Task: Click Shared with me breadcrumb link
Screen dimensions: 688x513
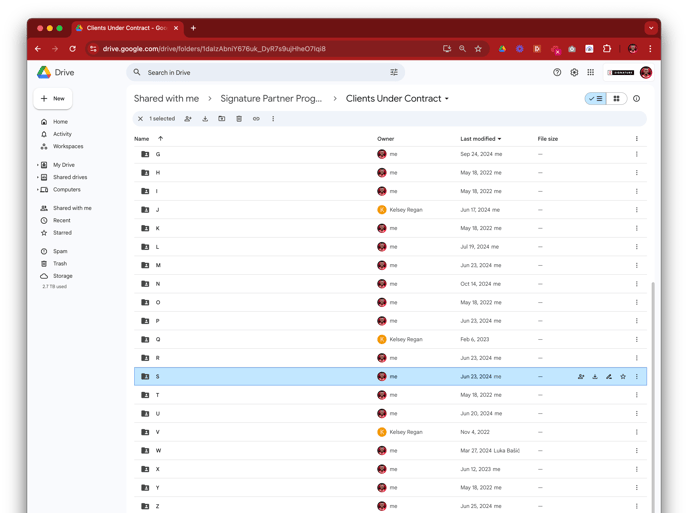Action: pyautogui.click(x=166, y=99)
